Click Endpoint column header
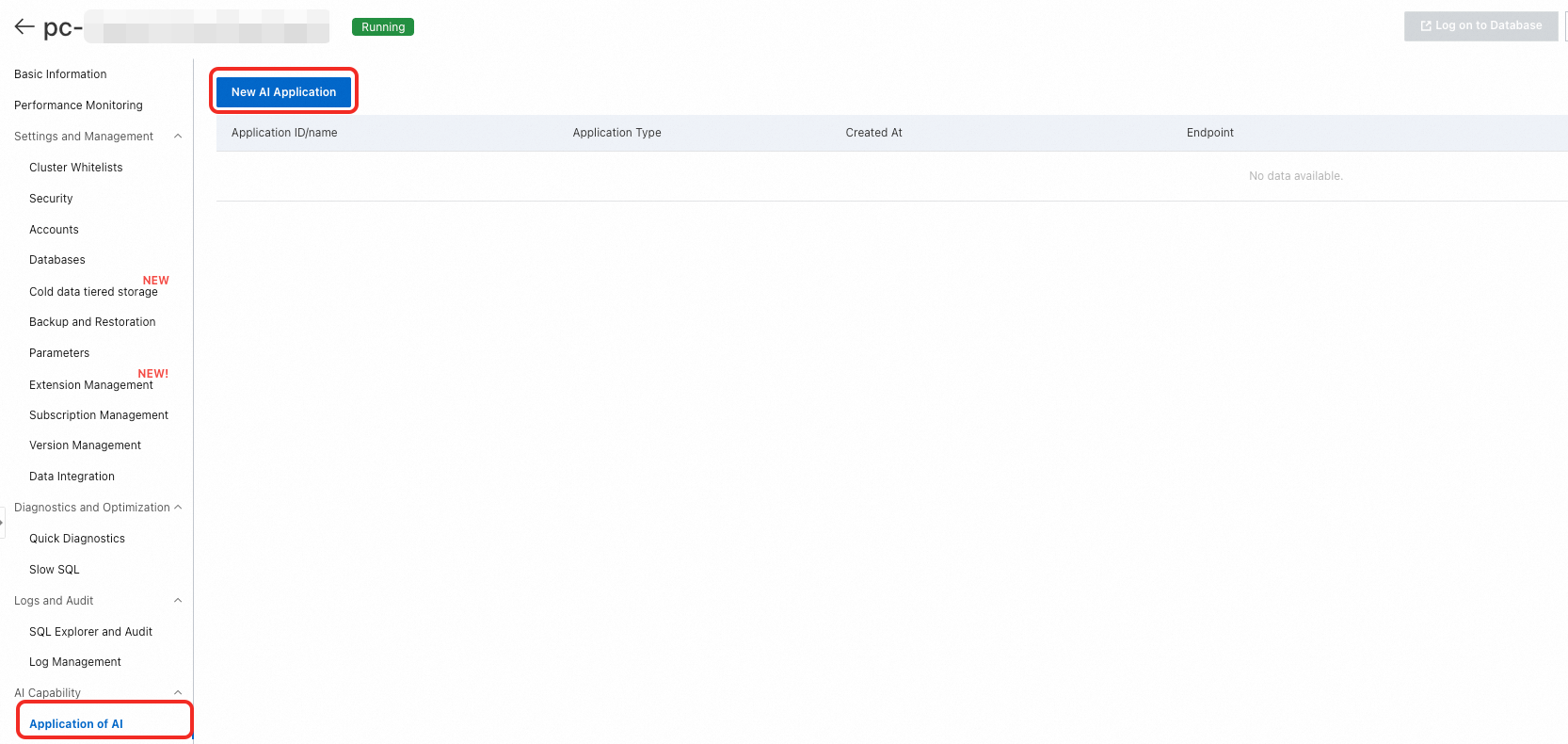Screen dimensions: 1568x744 click(x=1209, y=133)
